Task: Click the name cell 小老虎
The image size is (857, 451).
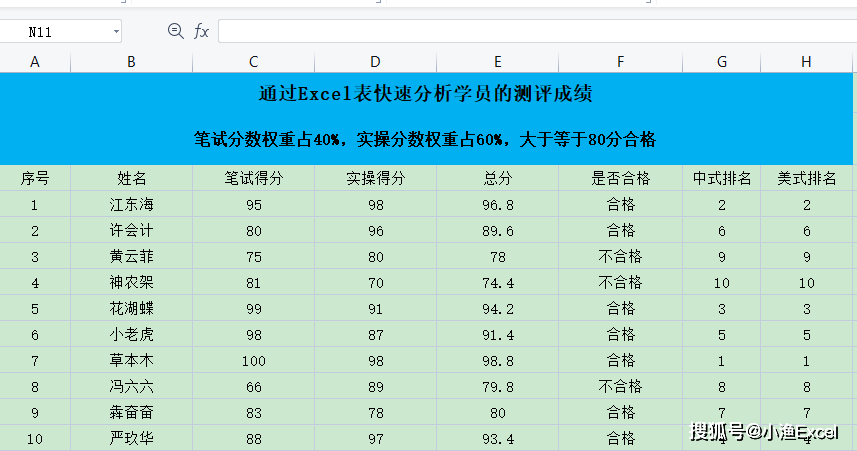Action: (x=131, y=335)
